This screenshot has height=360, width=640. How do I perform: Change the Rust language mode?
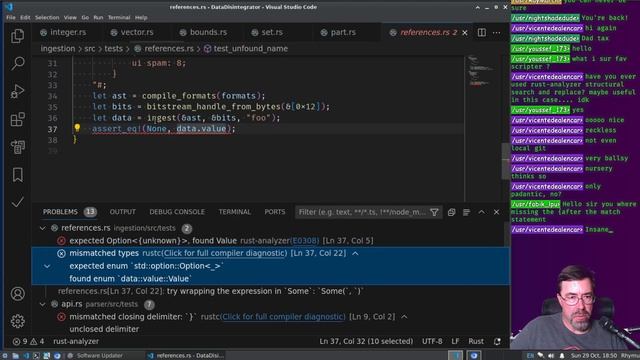click(476, 341)
